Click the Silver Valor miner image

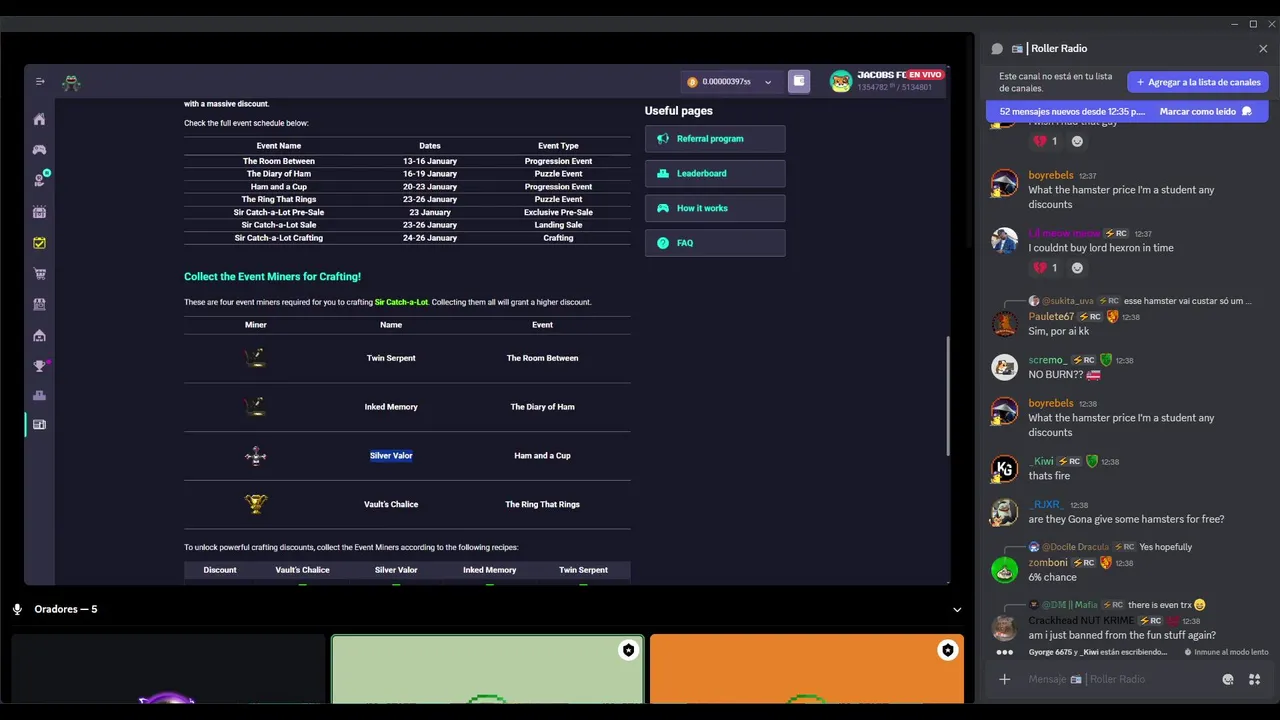tap(256, 455)
